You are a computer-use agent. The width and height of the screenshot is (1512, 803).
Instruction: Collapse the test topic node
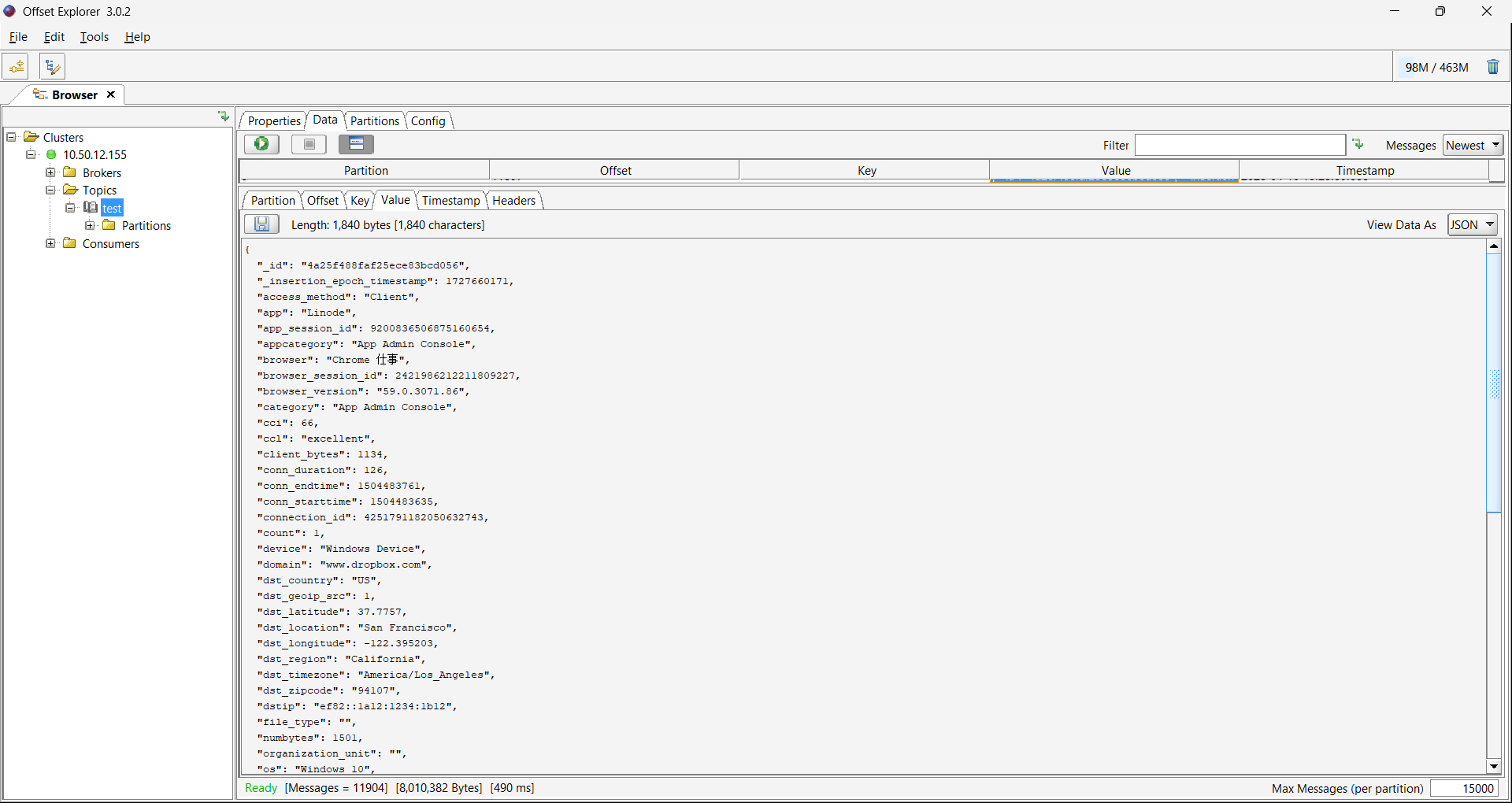coord(70,208)
